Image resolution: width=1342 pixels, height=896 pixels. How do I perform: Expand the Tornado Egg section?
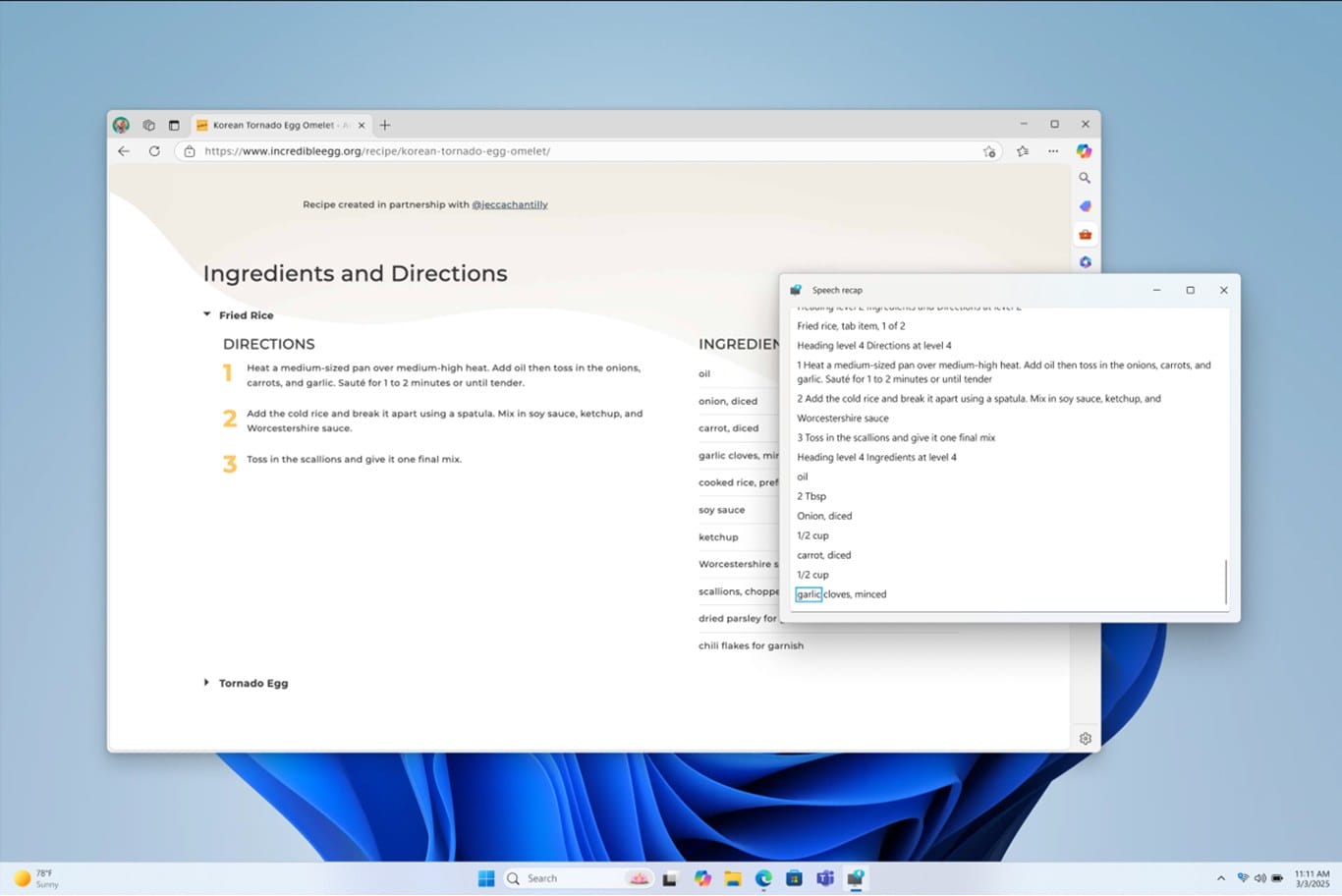click(206, 682)
